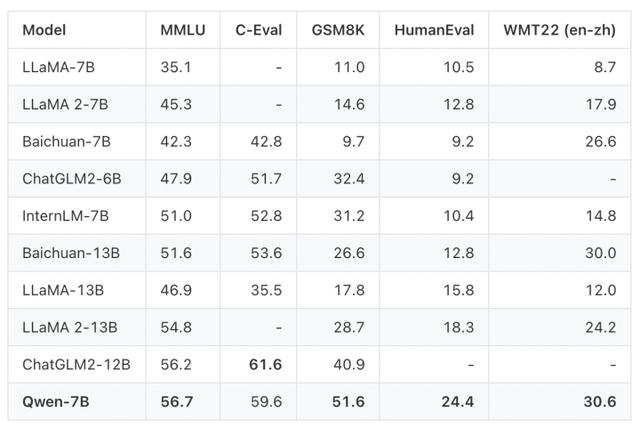Select the Baichuan-7B model cell

(67, 141)
